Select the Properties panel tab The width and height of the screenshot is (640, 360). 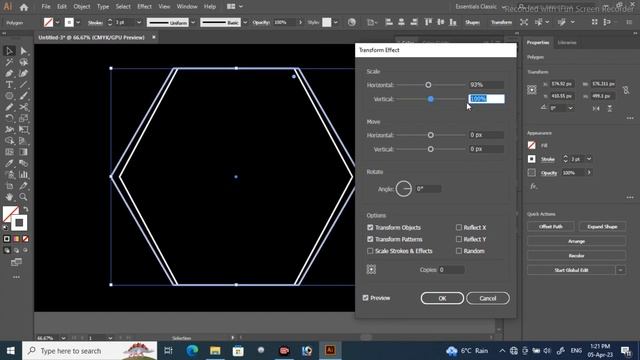click(x=538, y=42)
